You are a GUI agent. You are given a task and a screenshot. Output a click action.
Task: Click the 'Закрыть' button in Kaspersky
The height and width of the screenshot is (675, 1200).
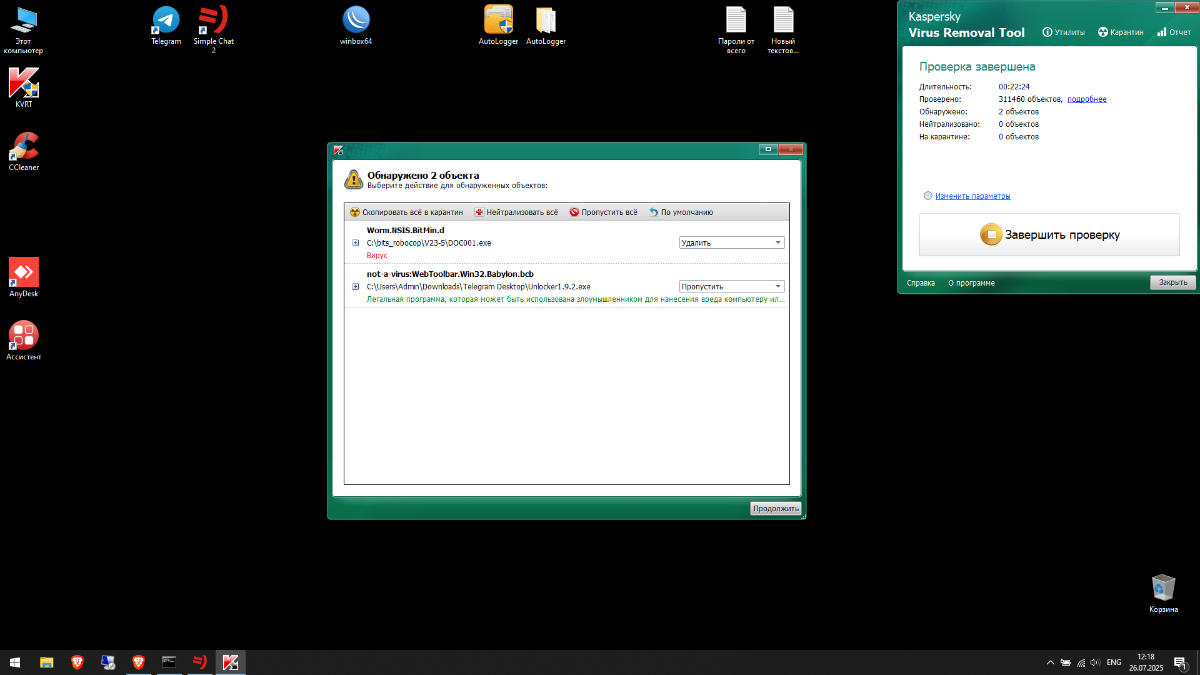pos(1172,283)
